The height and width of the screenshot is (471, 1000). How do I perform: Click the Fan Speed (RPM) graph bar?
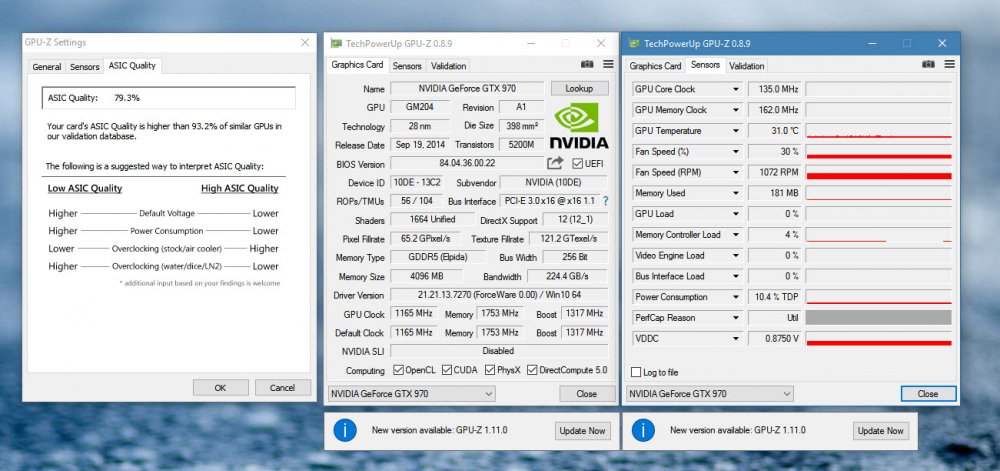point(878,173)
